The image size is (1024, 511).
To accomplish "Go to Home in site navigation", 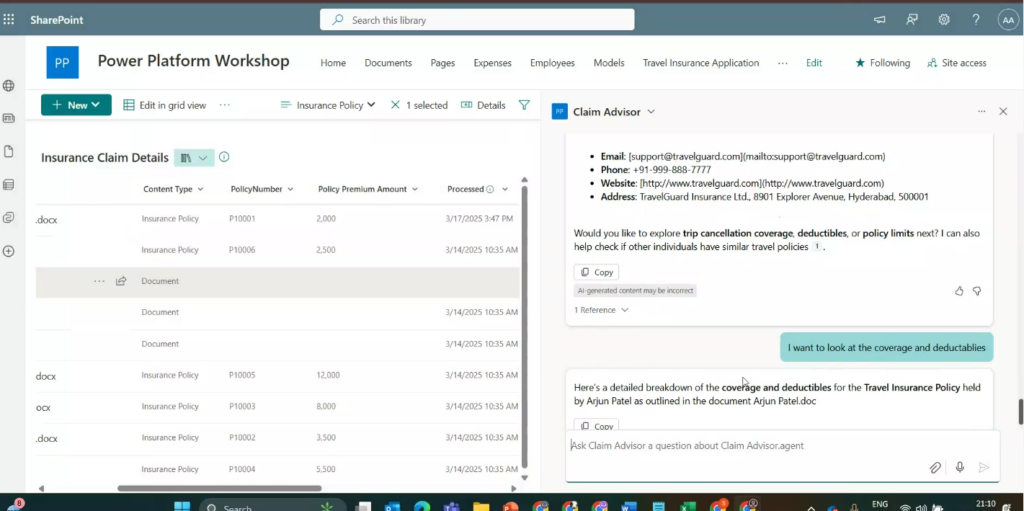I will [333, 63].
